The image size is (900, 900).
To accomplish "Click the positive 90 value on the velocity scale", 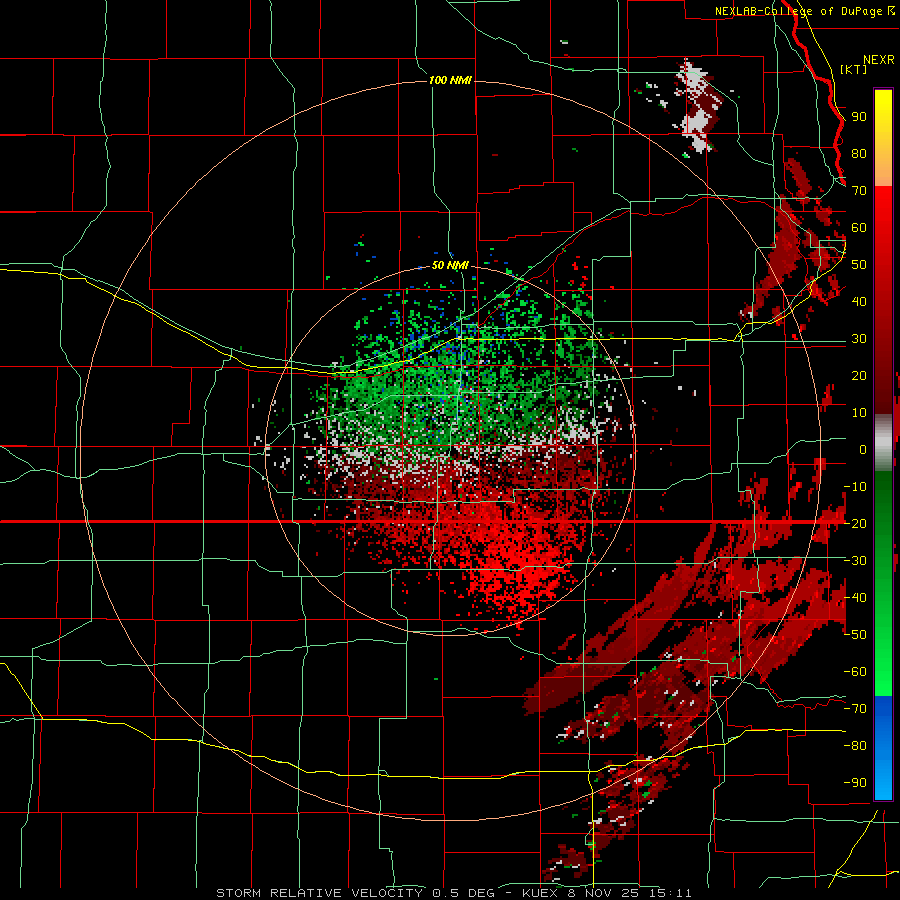I will 859,117.
